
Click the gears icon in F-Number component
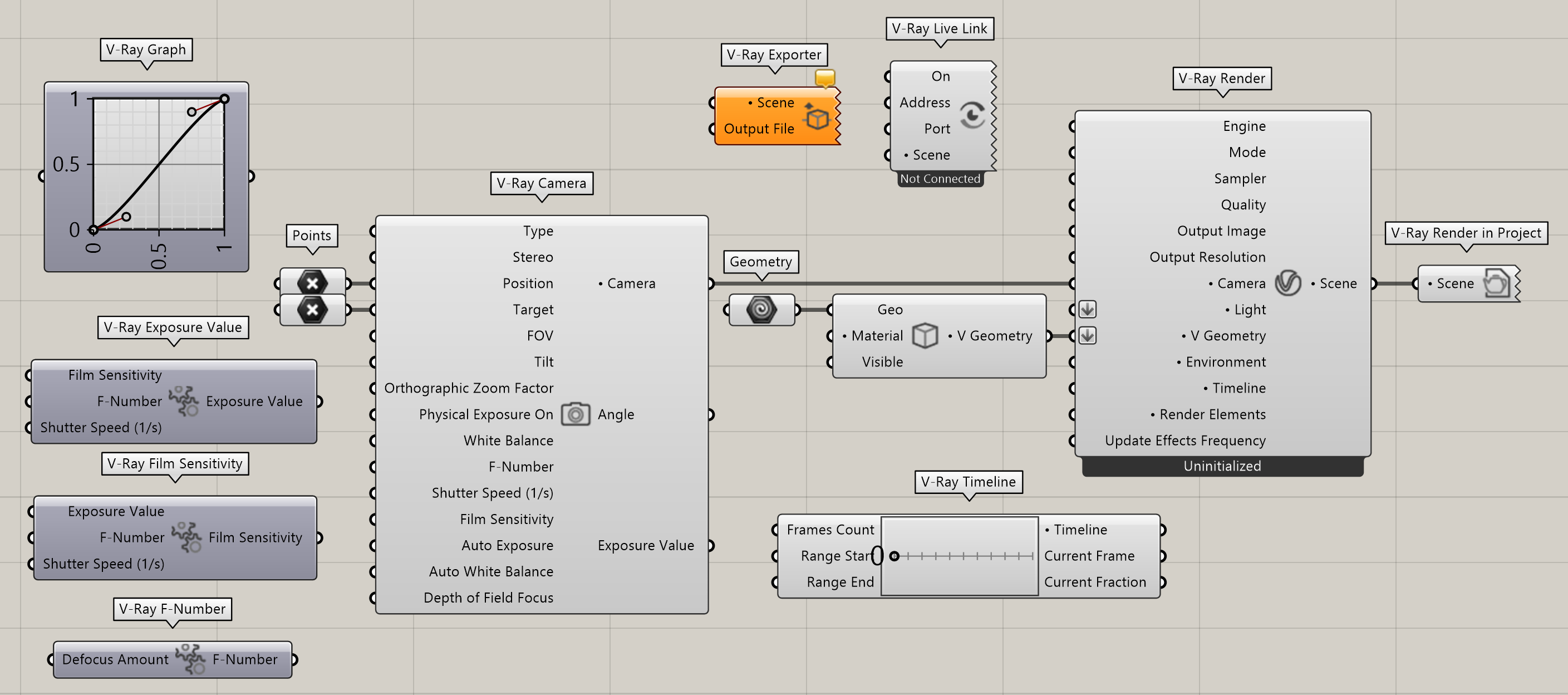point(190,659)
